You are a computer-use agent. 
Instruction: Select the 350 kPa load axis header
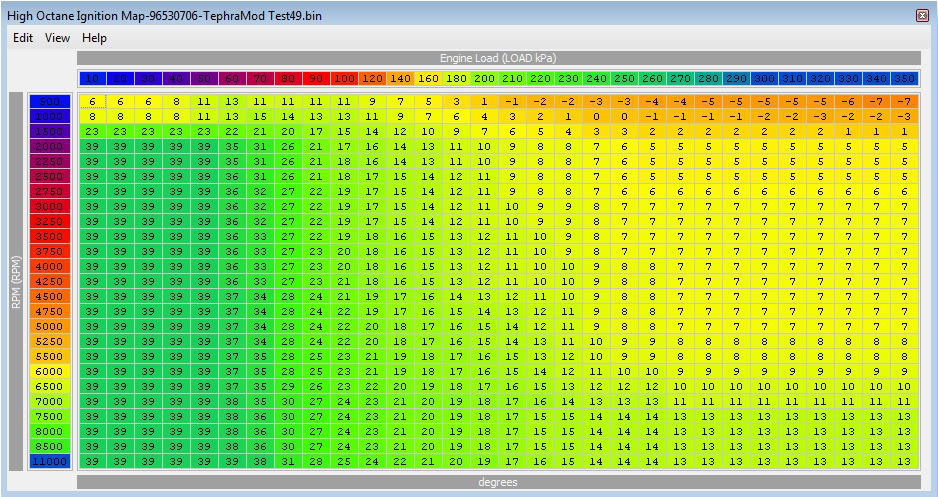(904, 78)
